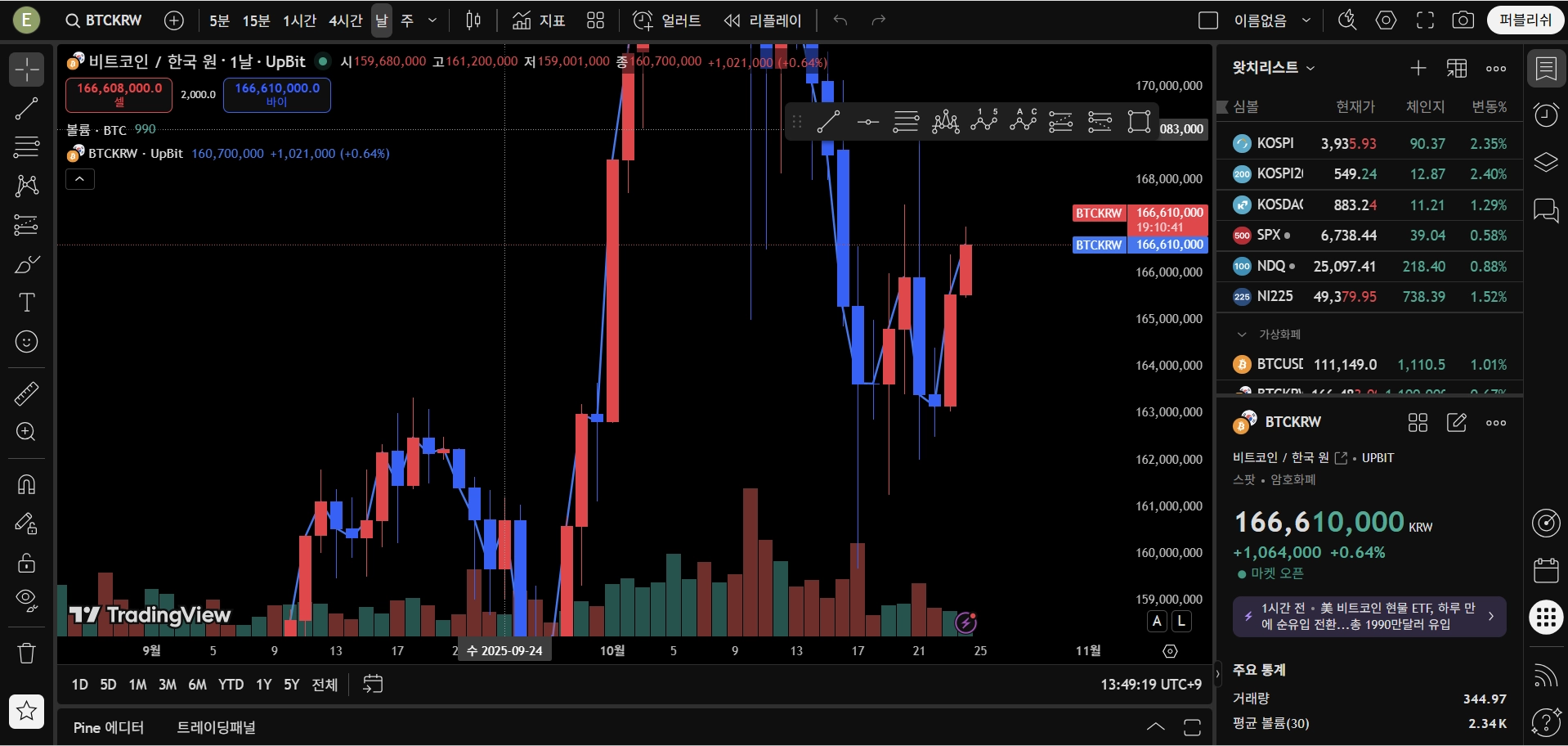The image size is (1568, 746).
Task: Open the BTC ETF news headline
Action: (1369, 617)
